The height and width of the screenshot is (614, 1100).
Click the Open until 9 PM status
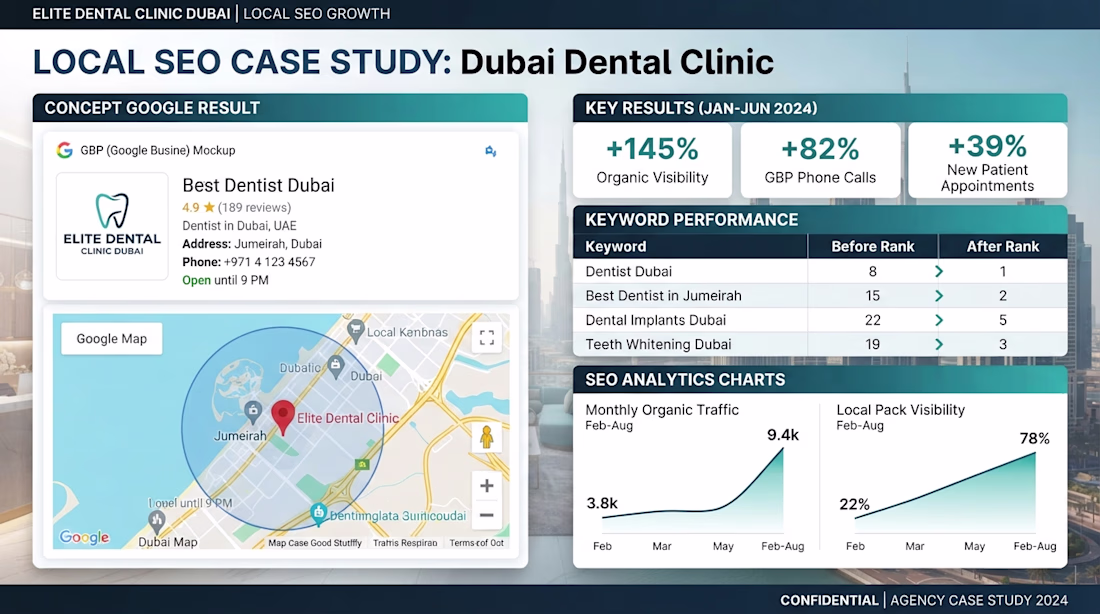(225, 280)
